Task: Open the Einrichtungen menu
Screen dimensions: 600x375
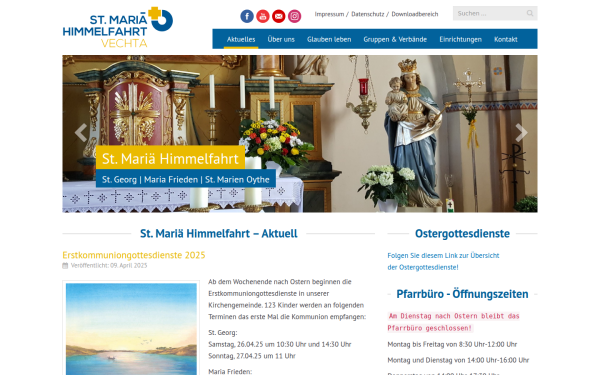Action: 460,39
